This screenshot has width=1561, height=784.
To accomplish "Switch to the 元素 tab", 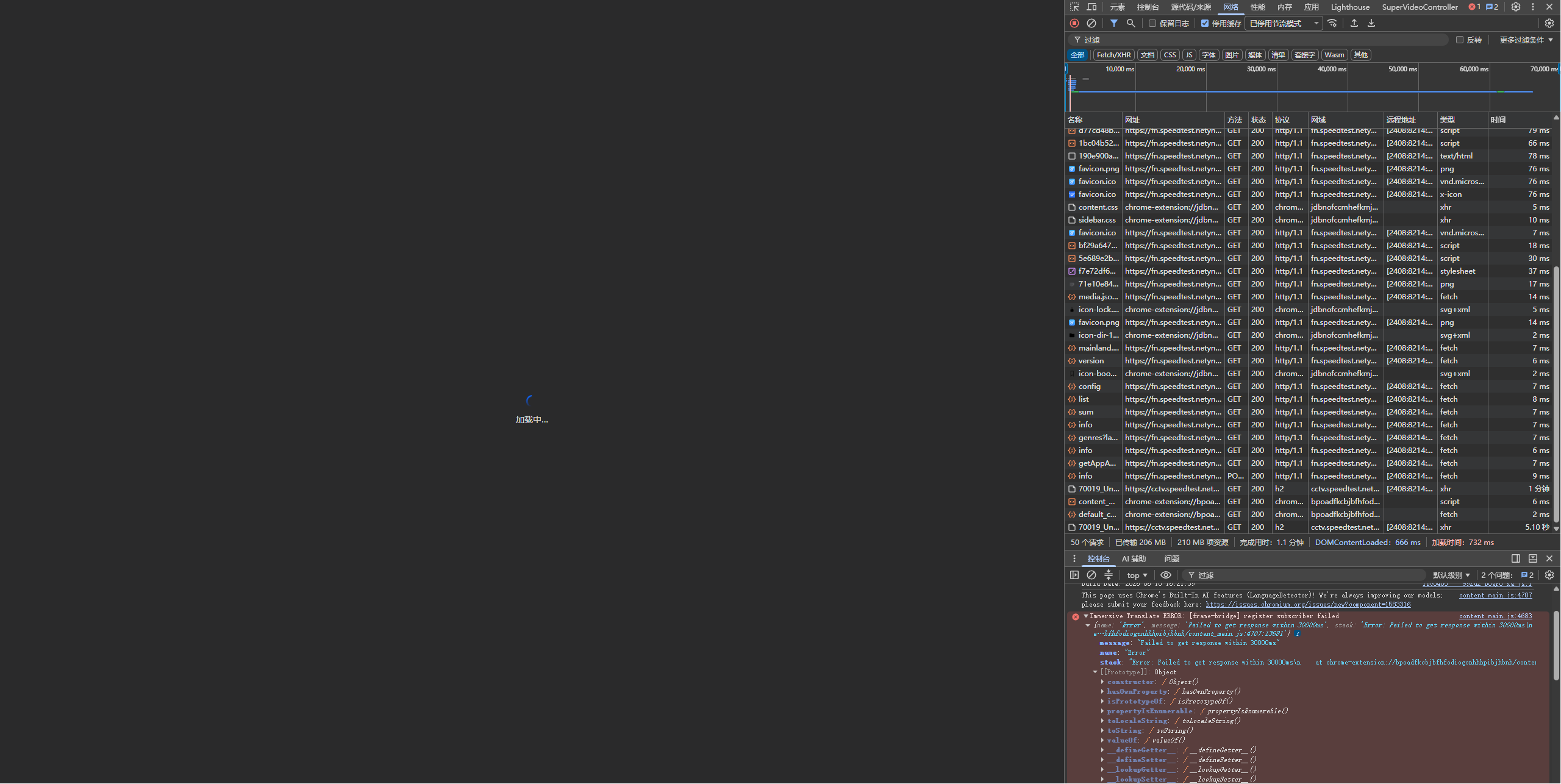I will point(1117,7).
